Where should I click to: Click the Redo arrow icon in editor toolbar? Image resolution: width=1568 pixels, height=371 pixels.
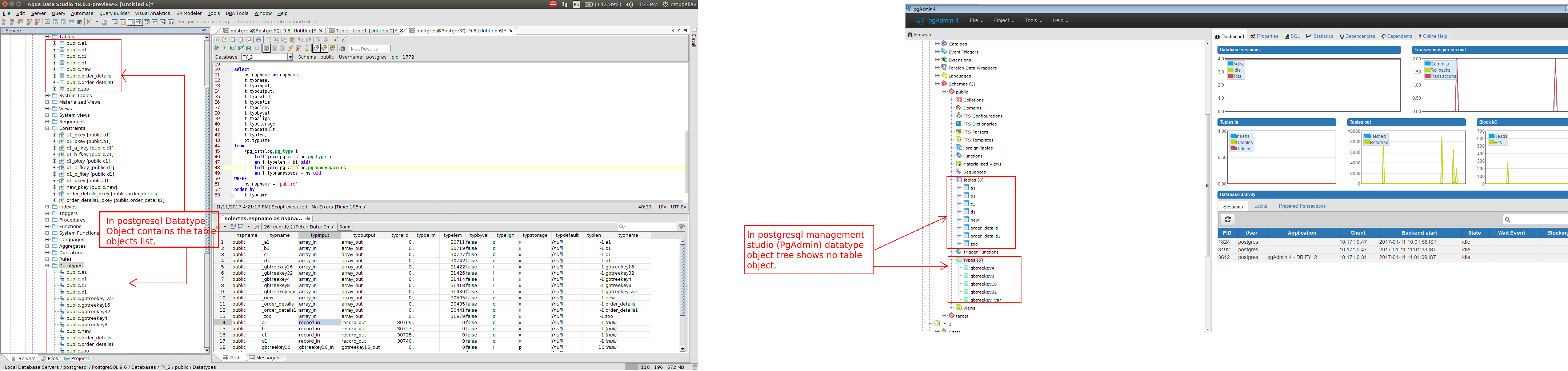pos(309,40)
